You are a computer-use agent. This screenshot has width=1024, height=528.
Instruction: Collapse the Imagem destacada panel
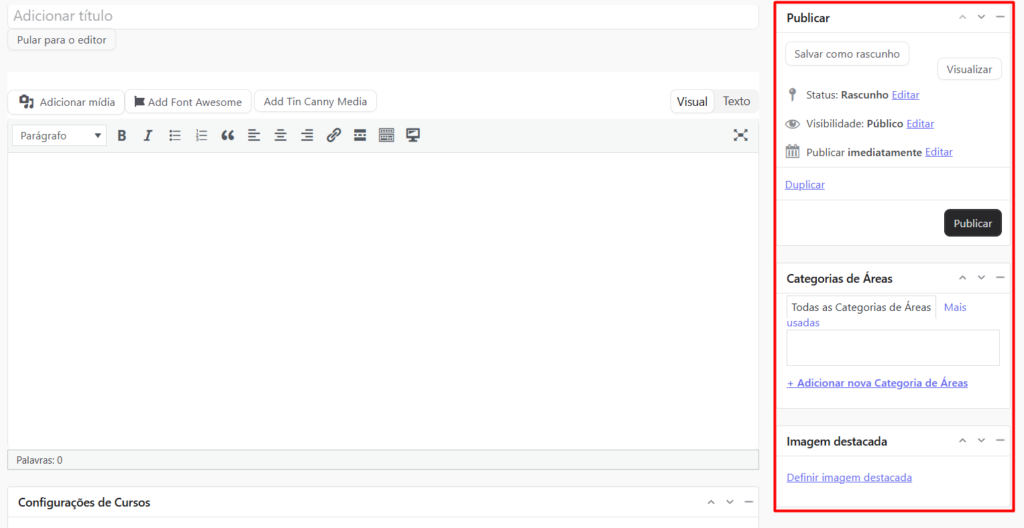click(x=1000, y=440)
